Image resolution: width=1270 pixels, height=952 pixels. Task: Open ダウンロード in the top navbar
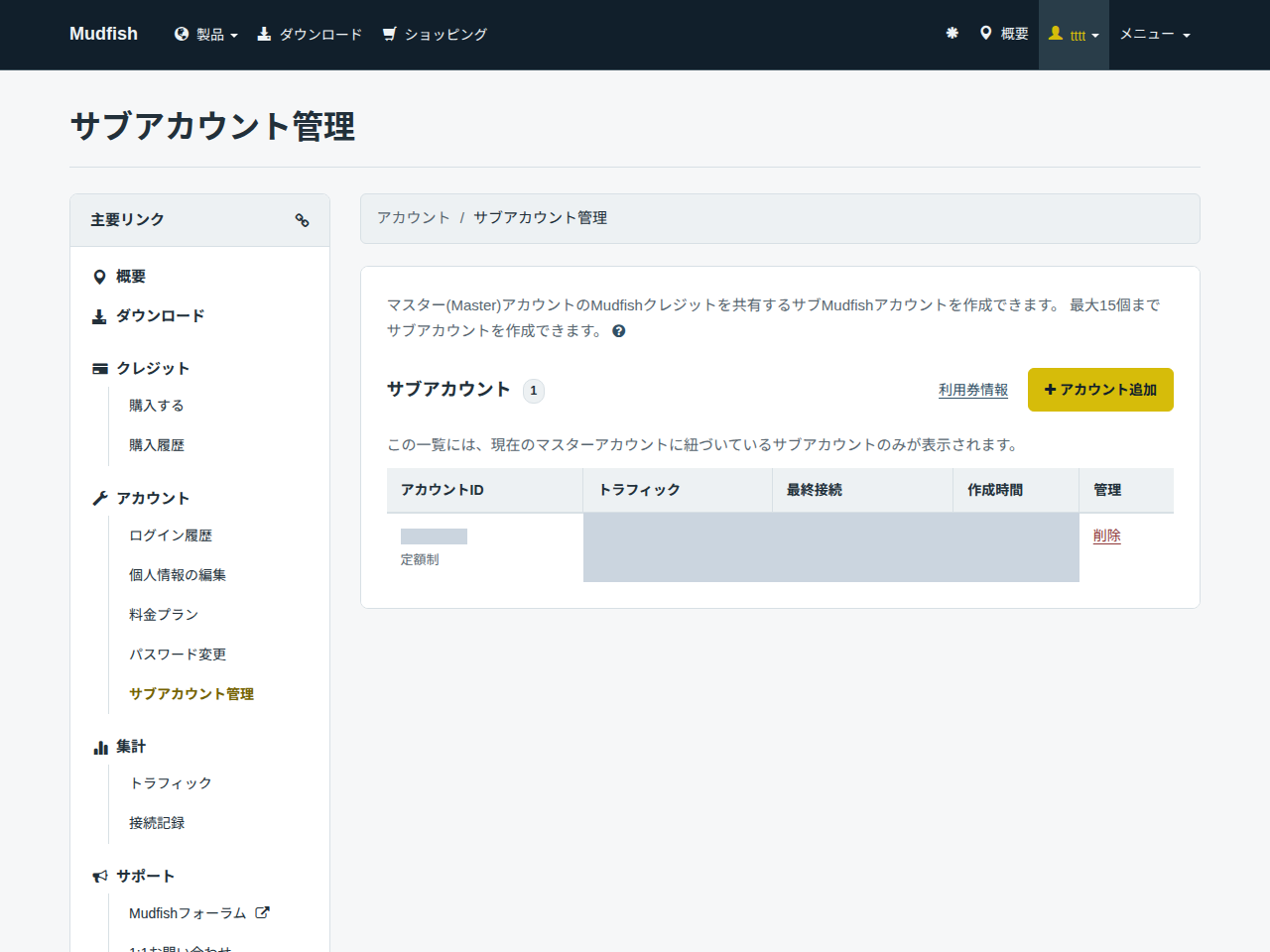(x=310, y=35)
